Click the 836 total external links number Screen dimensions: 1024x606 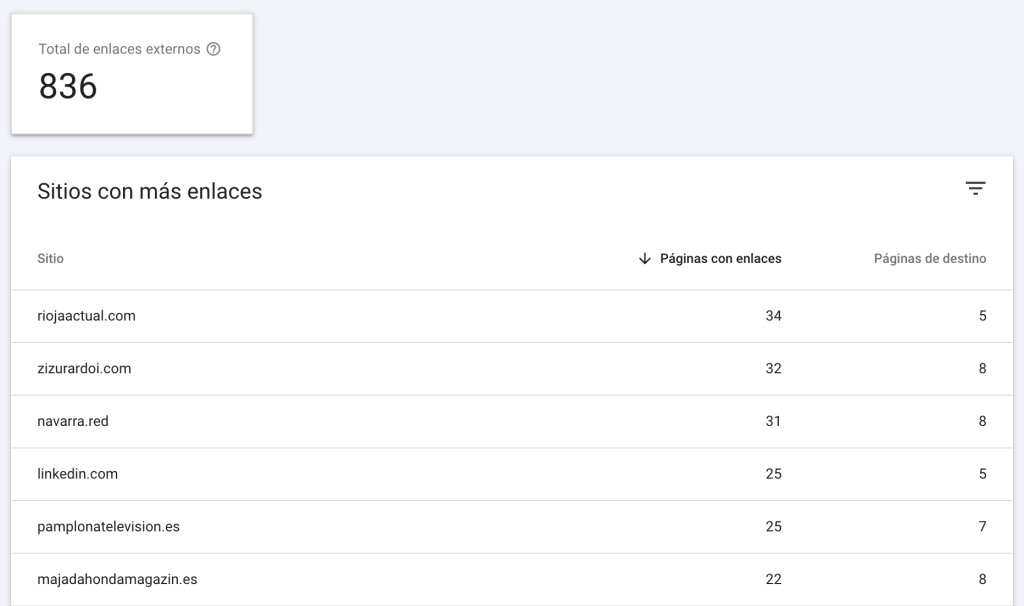[68, 87]
